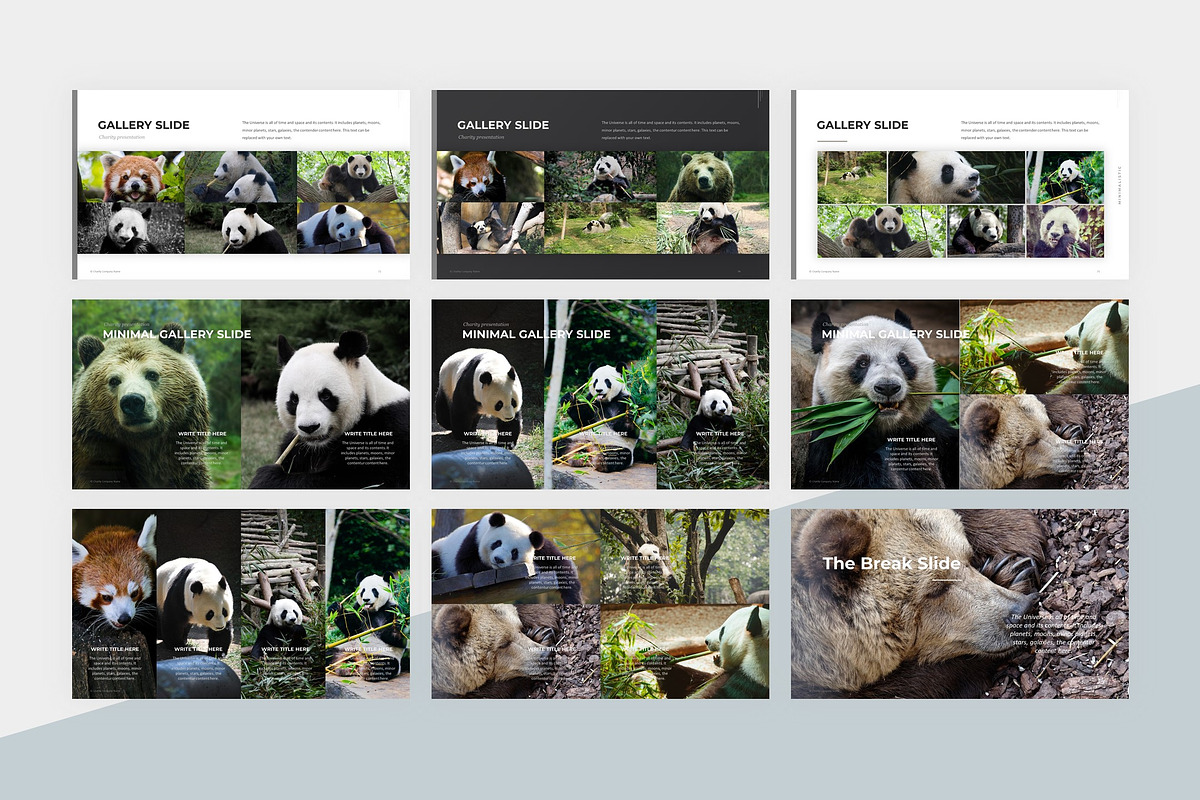
Task: Open the four-quadrant slide with panda resting on log
Action: [600, 604]
